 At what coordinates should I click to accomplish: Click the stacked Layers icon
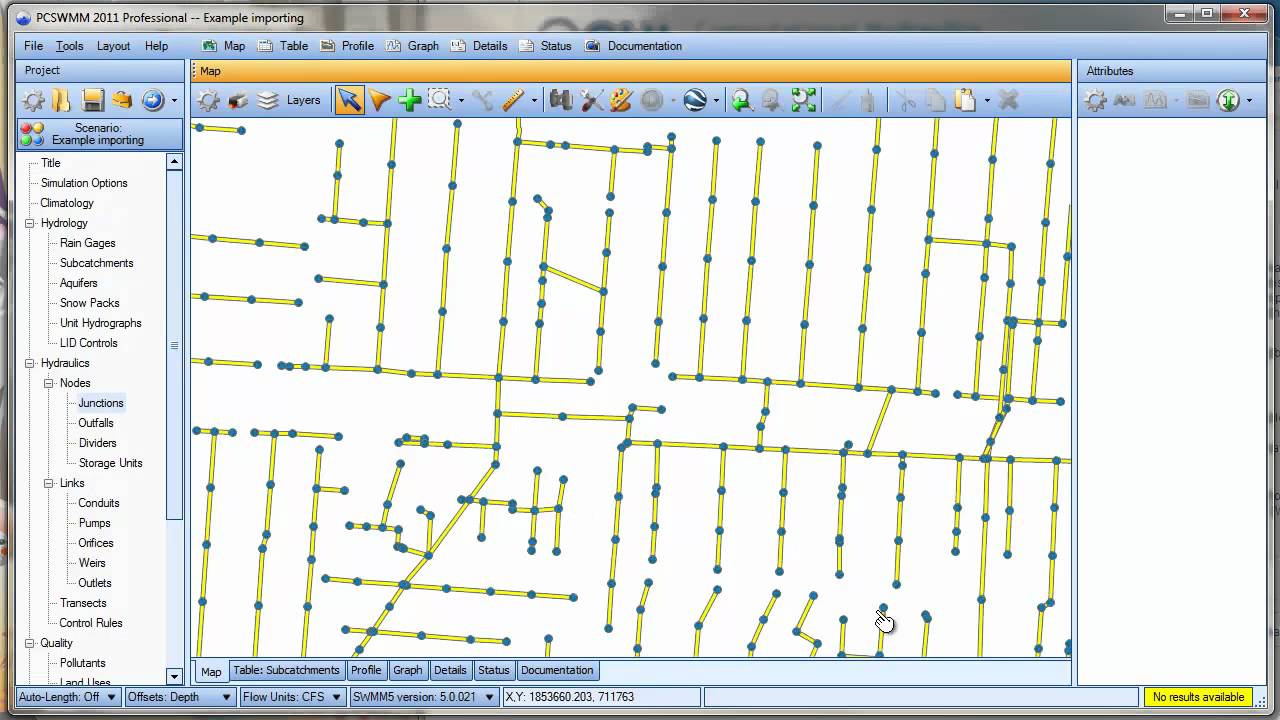[267, 100]
